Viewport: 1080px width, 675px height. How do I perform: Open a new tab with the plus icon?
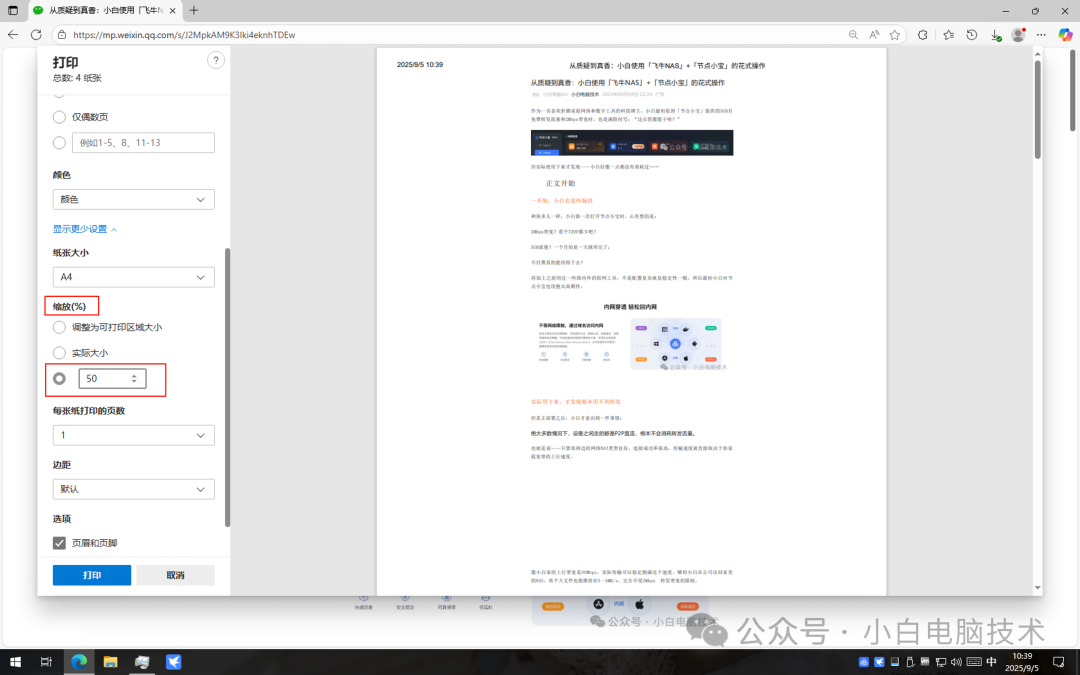(x=194, y=10)
